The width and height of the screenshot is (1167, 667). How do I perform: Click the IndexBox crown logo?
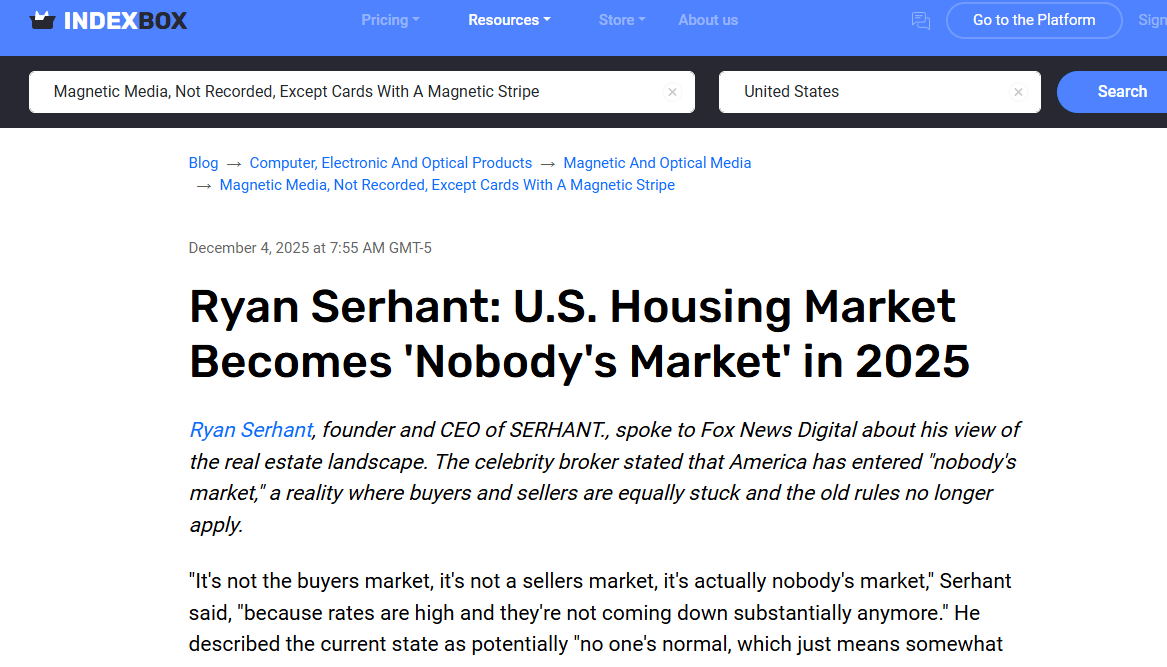point(43,20)
